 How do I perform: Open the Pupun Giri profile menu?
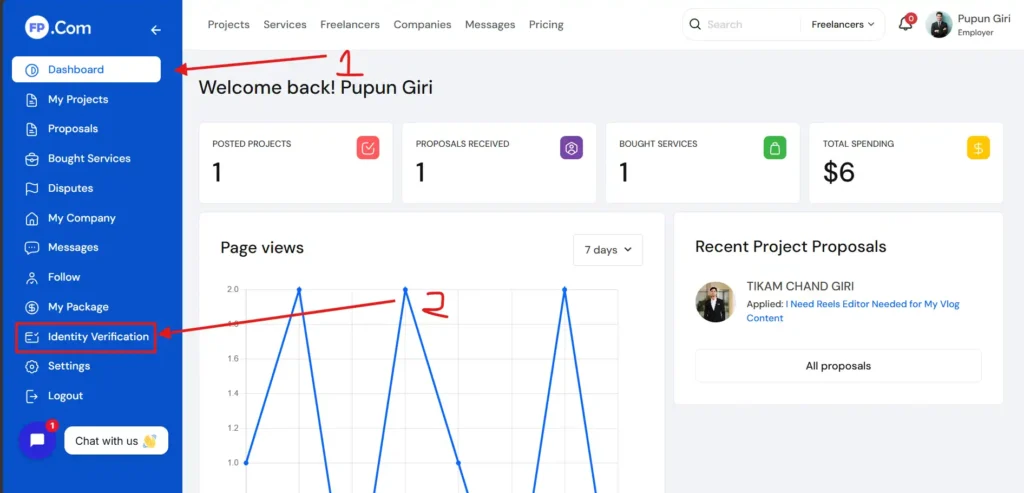[967, 24]
